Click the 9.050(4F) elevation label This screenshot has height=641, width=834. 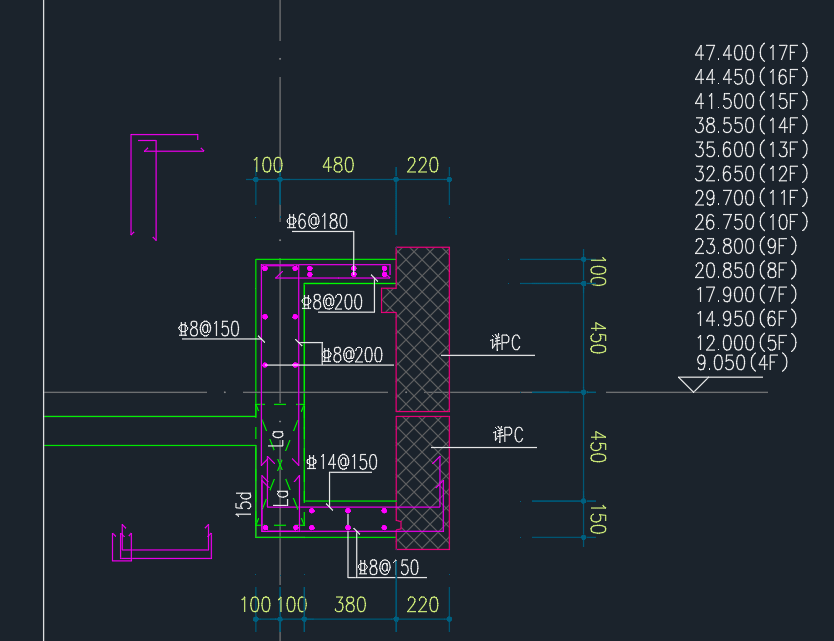(x=742, y=363)
